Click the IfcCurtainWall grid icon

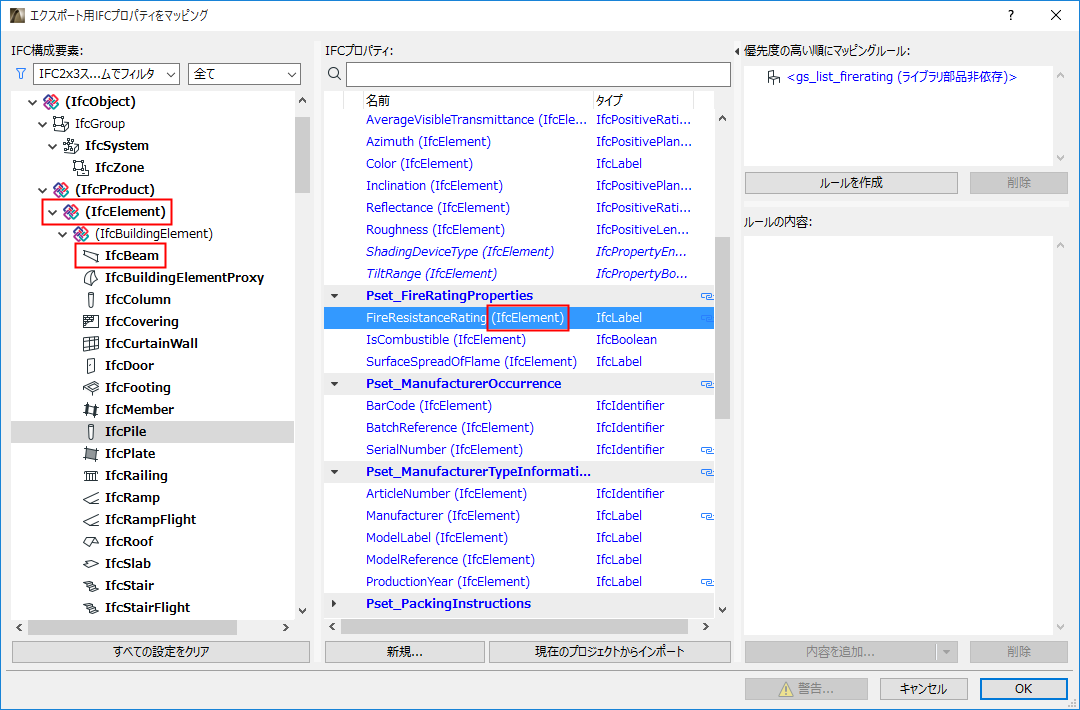pyautogui.click(x=90, y=344)
